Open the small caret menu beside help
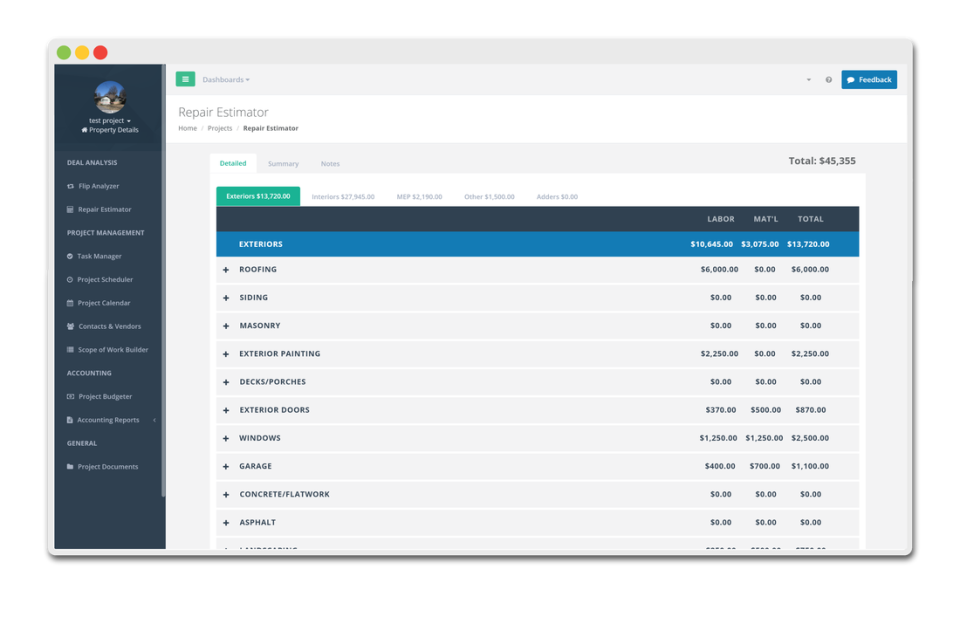960x617 pixels. (809, 80)
